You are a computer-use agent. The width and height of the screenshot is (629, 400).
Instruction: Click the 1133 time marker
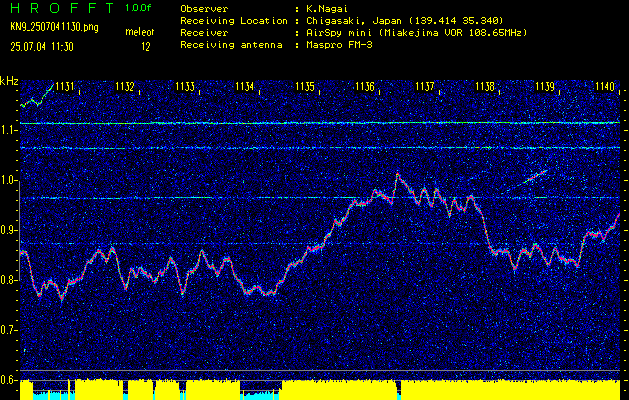click(x=185, y=86)
